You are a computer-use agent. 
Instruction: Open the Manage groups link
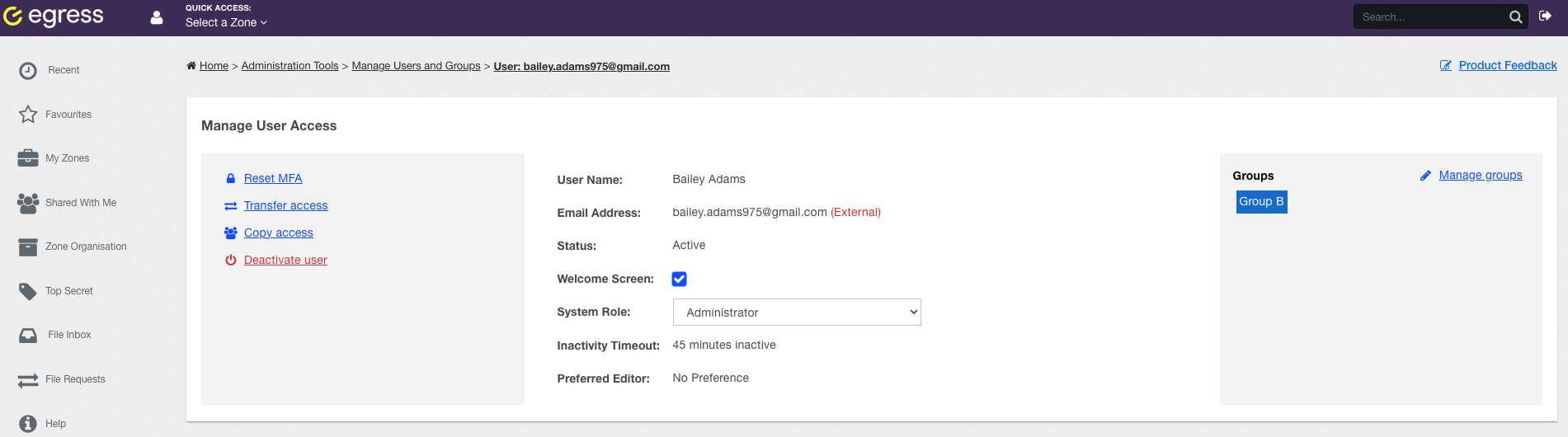(1481, 175)
